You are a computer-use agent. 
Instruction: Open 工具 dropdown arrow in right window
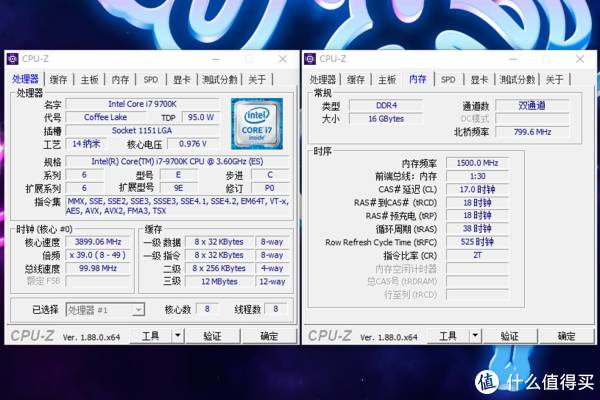[475, 336]
